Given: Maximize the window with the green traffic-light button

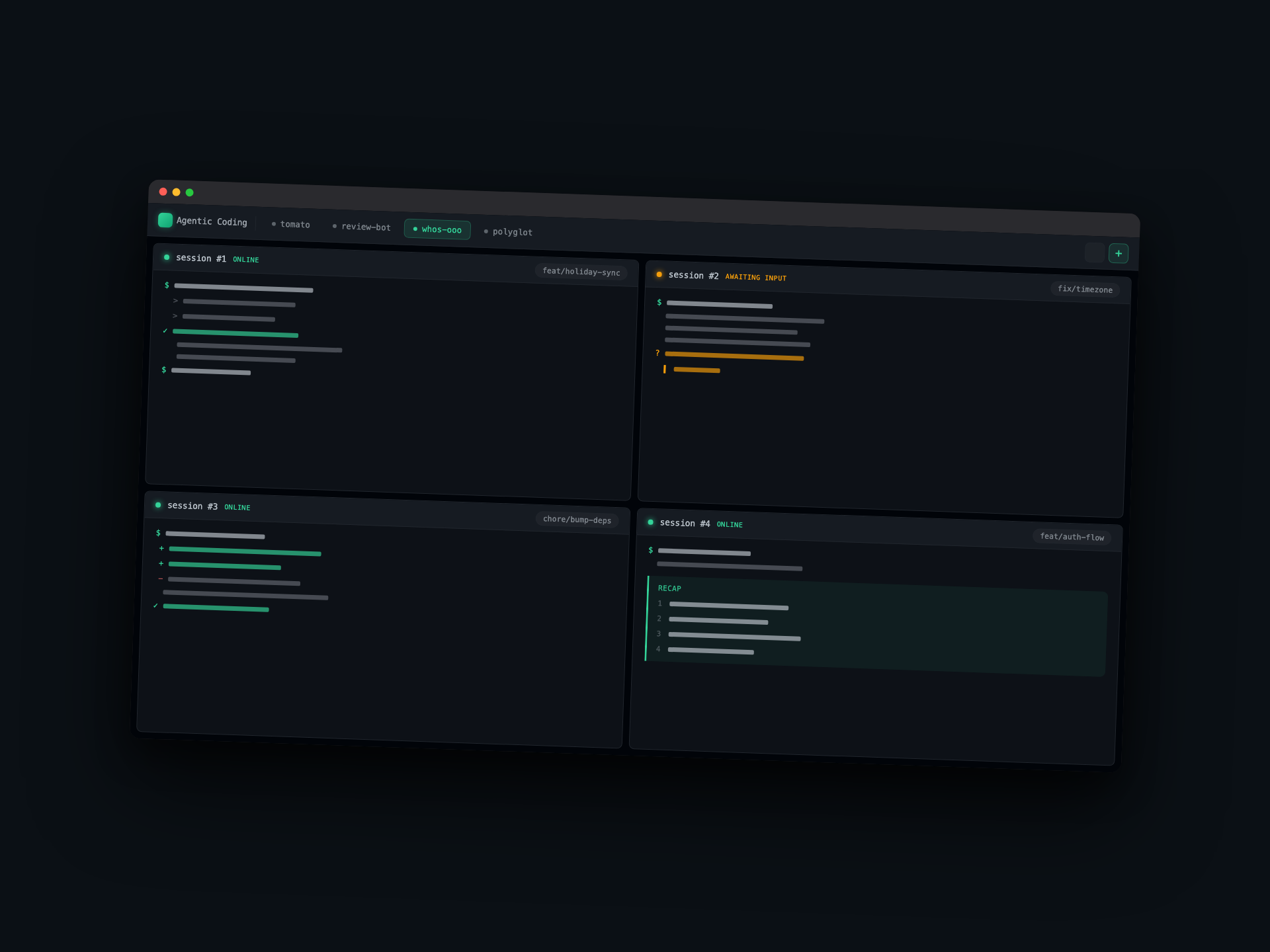Looking at the screenshot, I should coord(190,192).
